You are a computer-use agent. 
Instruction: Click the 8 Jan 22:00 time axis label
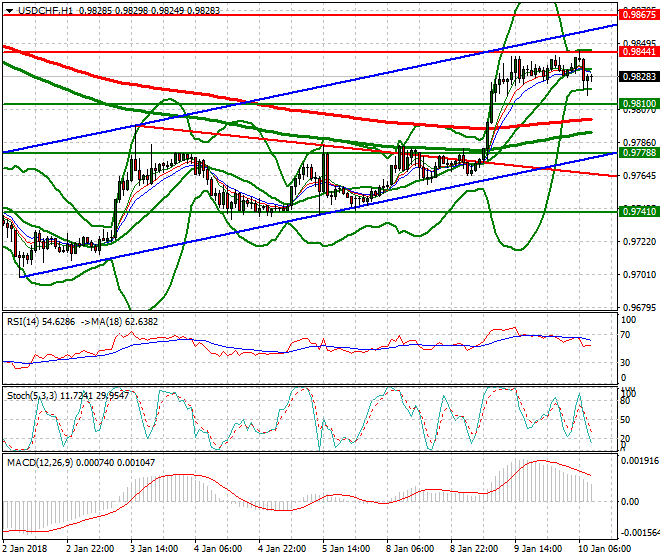click(x=474, y=549)
